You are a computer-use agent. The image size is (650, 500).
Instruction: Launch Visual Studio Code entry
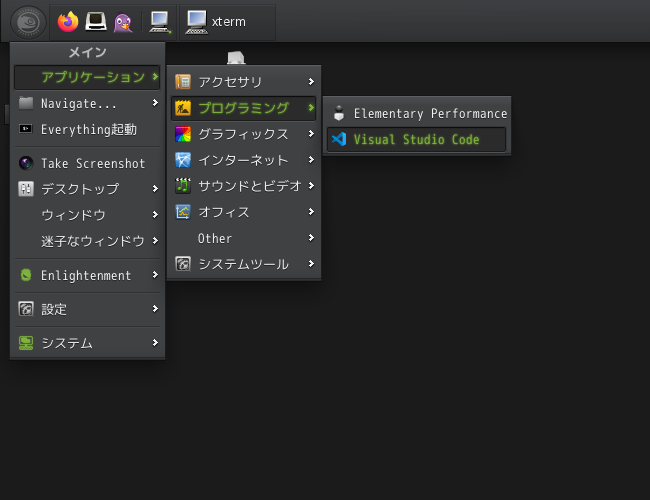tap(417, 139)
